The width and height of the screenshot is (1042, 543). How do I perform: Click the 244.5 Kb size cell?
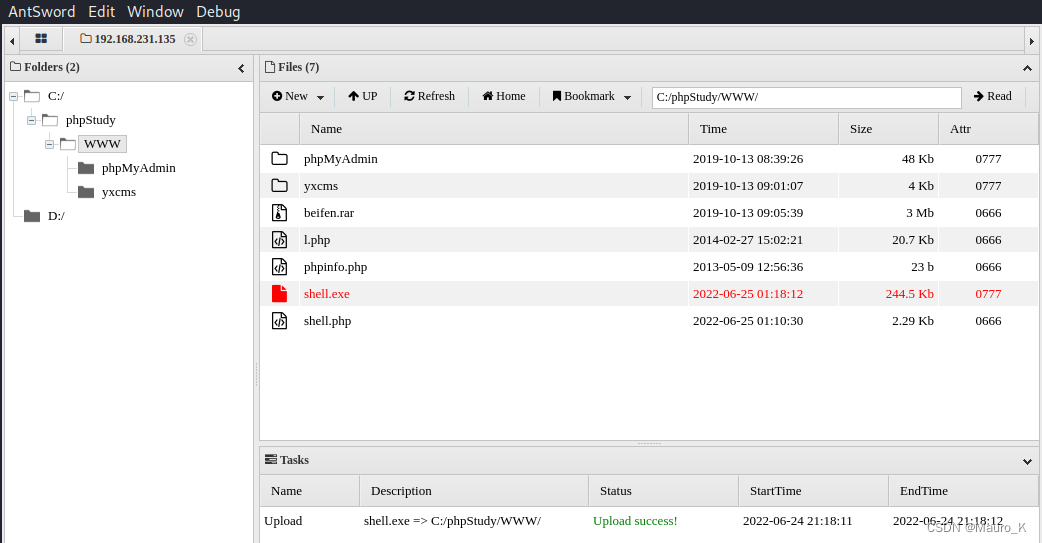[909, 294]
